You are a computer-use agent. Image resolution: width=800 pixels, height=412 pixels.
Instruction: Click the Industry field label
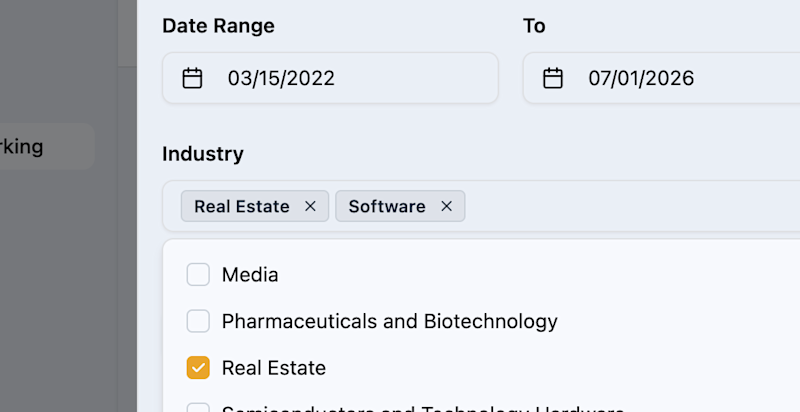point(203,153)
